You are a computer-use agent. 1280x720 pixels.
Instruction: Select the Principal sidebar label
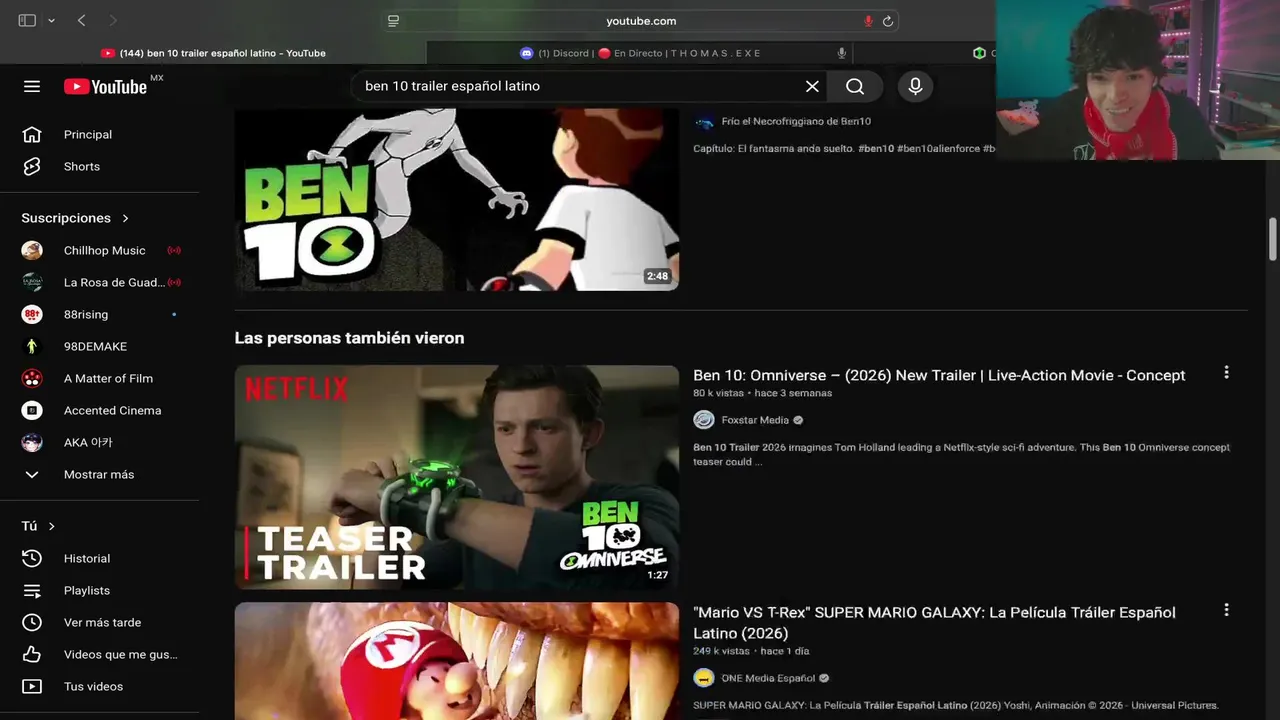pos(88,134)
